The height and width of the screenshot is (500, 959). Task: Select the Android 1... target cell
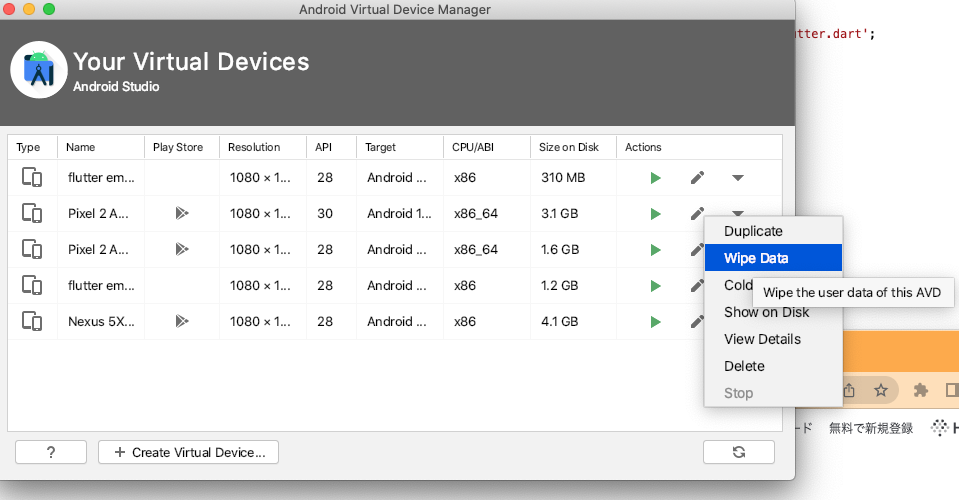(400, 213)
